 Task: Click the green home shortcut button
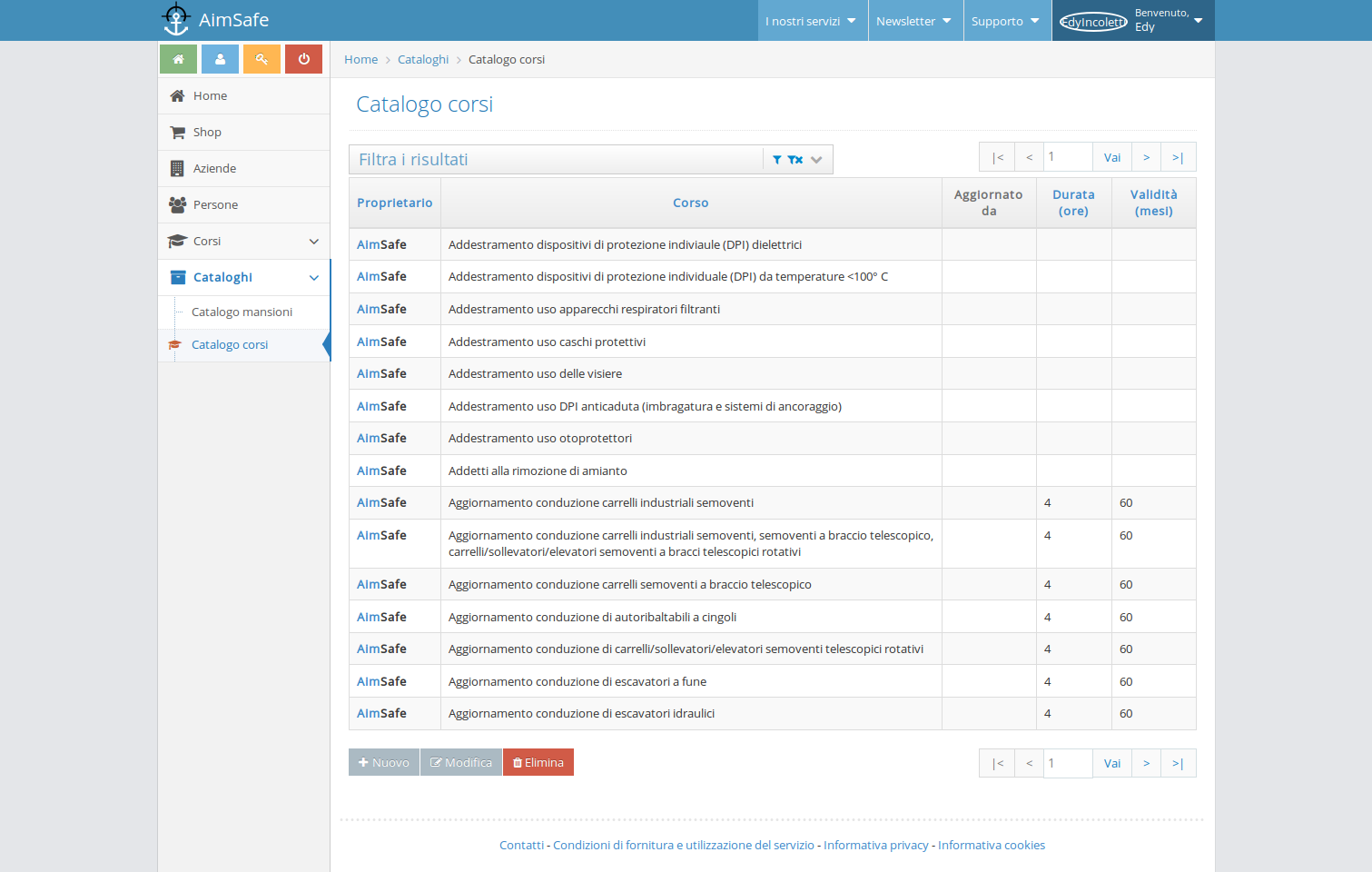(178, 59)
